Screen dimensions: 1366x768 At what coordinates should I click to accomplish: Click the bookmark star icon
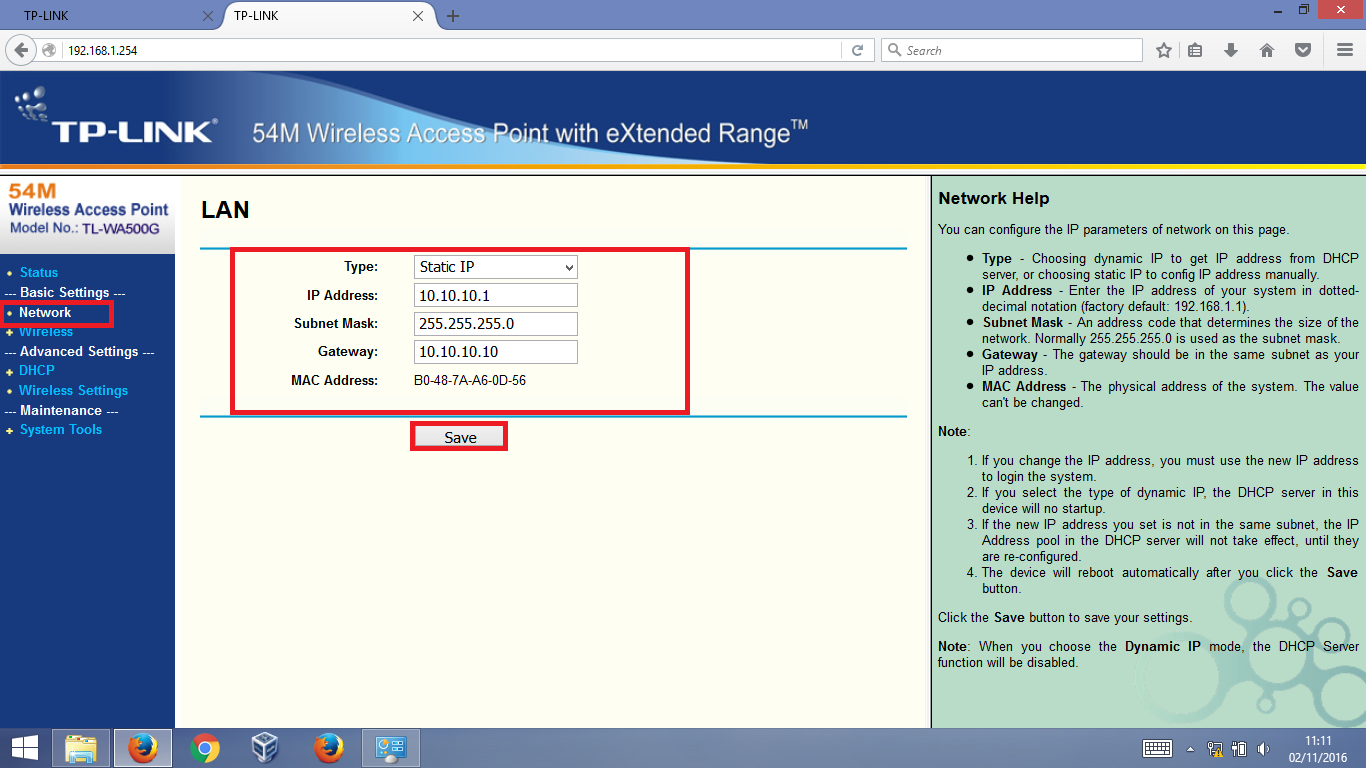click(1164, 50)
